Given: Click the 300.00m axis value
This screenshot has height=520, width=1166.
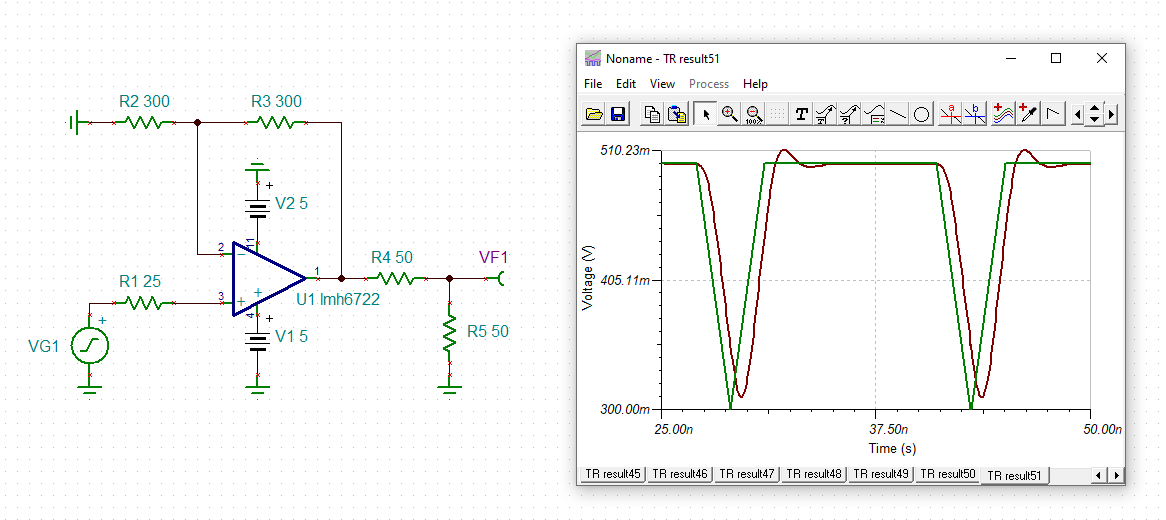Looking at the screenshot, I should coord(625,410).
